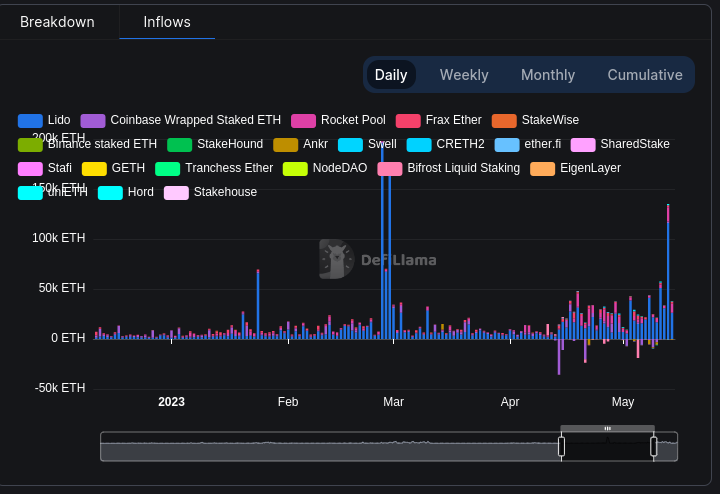Click the tall mid-May inflow bar
This screenshot has height=494, width=720.
668,272
